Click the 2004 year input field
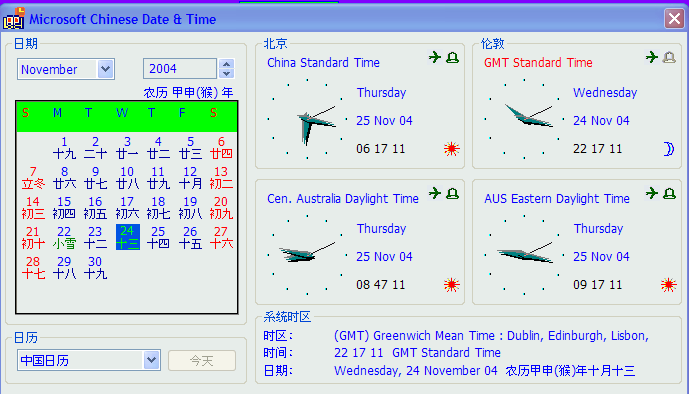689x394 pixels. [x=180, y=69]
